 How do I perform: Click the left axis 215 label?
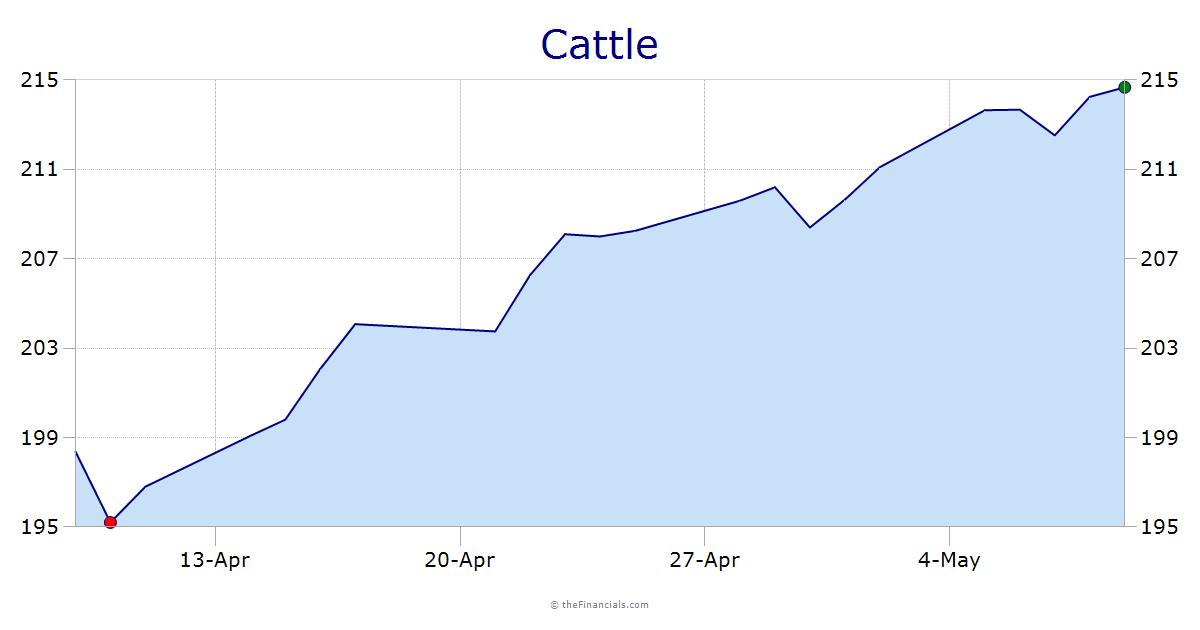(x=39, y=80)
